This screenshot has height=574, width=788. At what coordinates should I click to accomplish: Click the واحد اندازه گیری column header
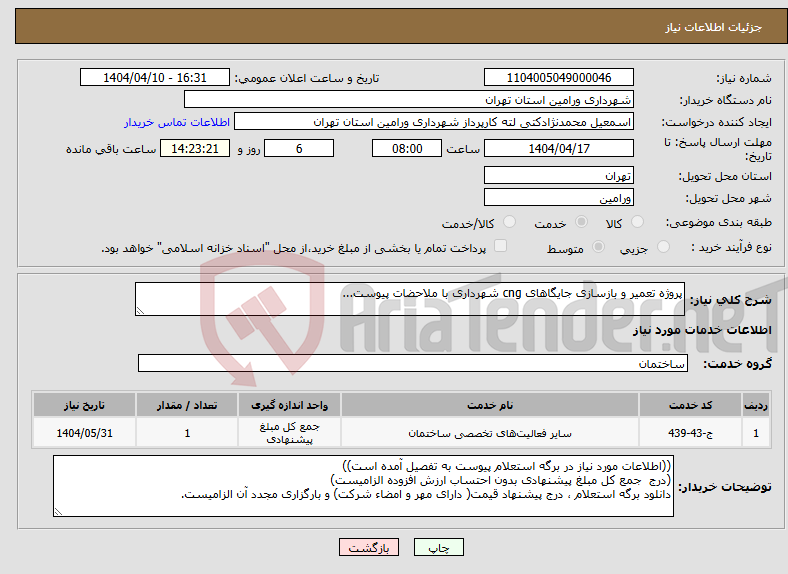click(289, 405)
